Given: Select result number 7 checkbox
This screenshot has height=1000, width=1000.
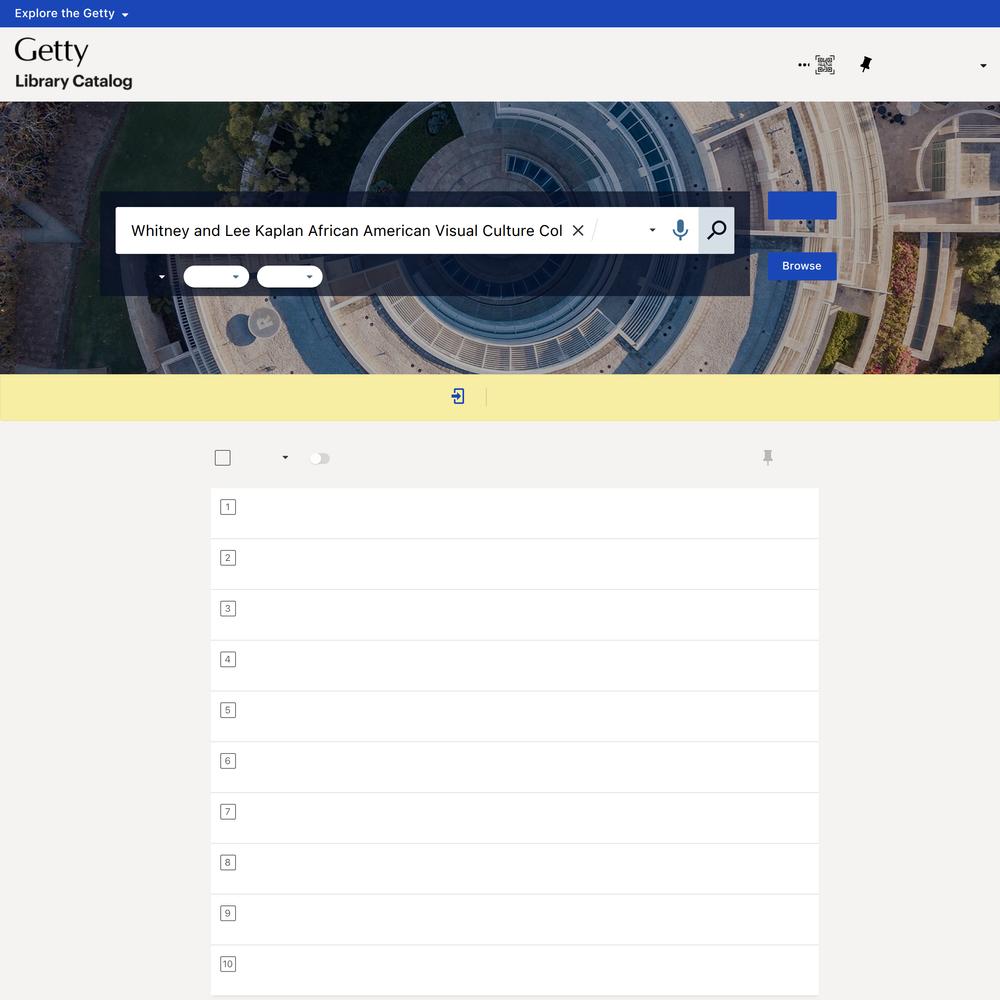Looking at the screenshot, I should coord(228,812).
